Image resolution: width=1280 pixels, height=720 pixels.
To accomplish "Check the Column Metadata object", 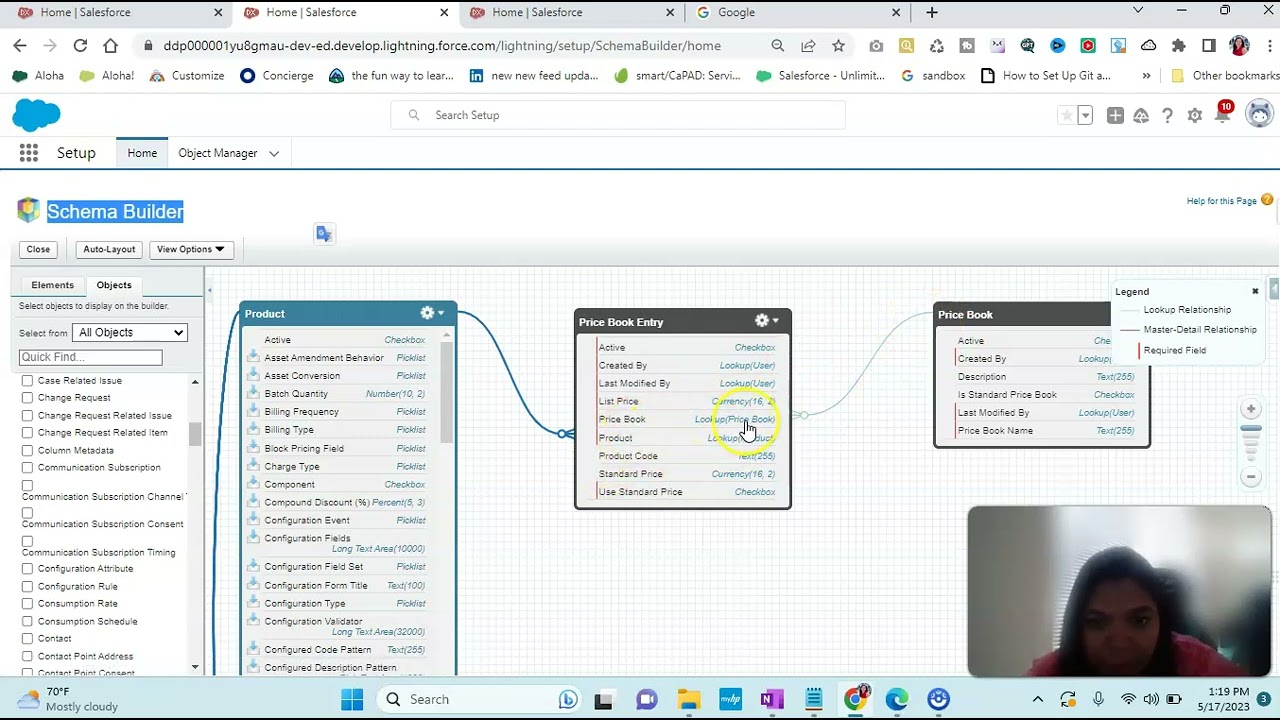I will tap(27, 450).
